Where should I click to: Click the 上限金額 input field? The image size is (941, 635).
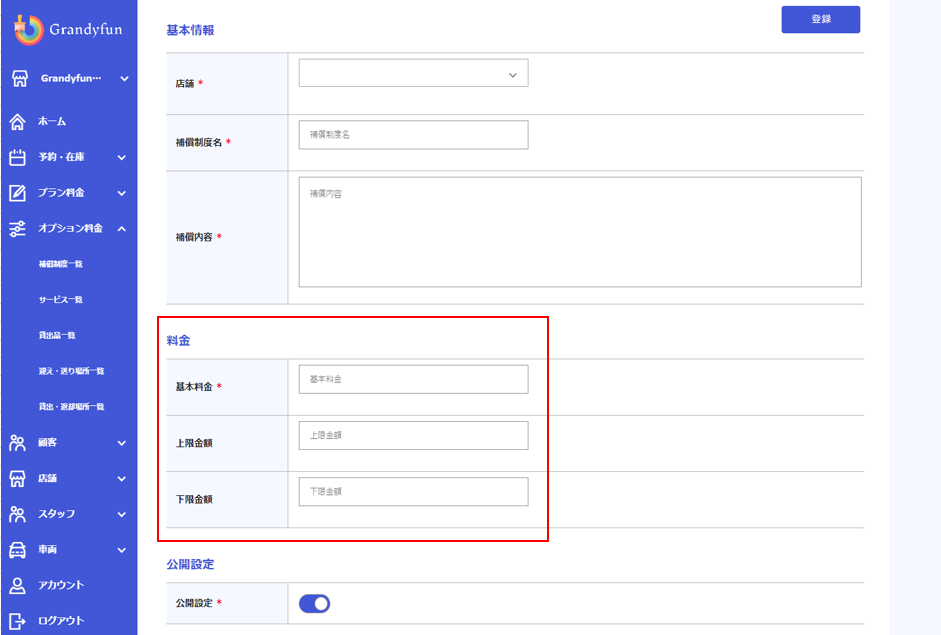coord(413,435)
